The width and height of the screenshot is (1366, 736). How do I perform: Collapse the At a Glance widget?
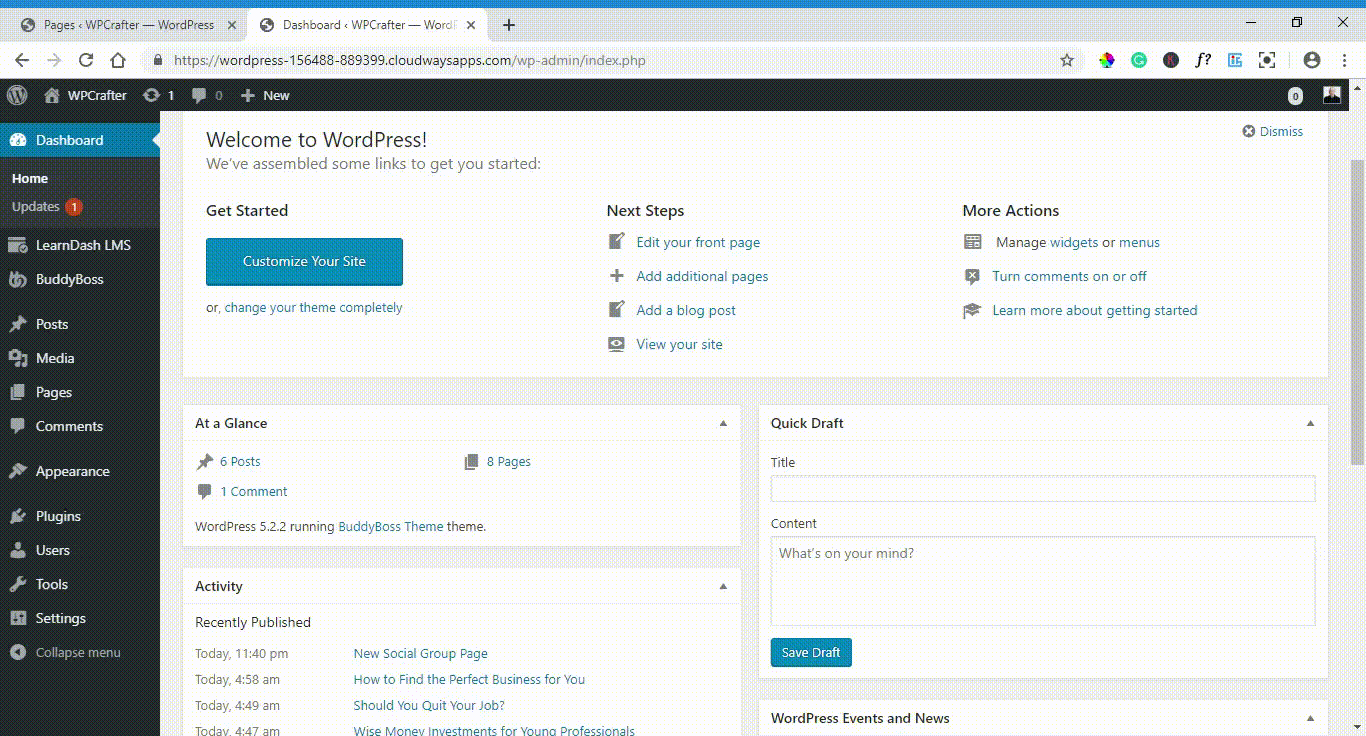click(x=724, y=423)
